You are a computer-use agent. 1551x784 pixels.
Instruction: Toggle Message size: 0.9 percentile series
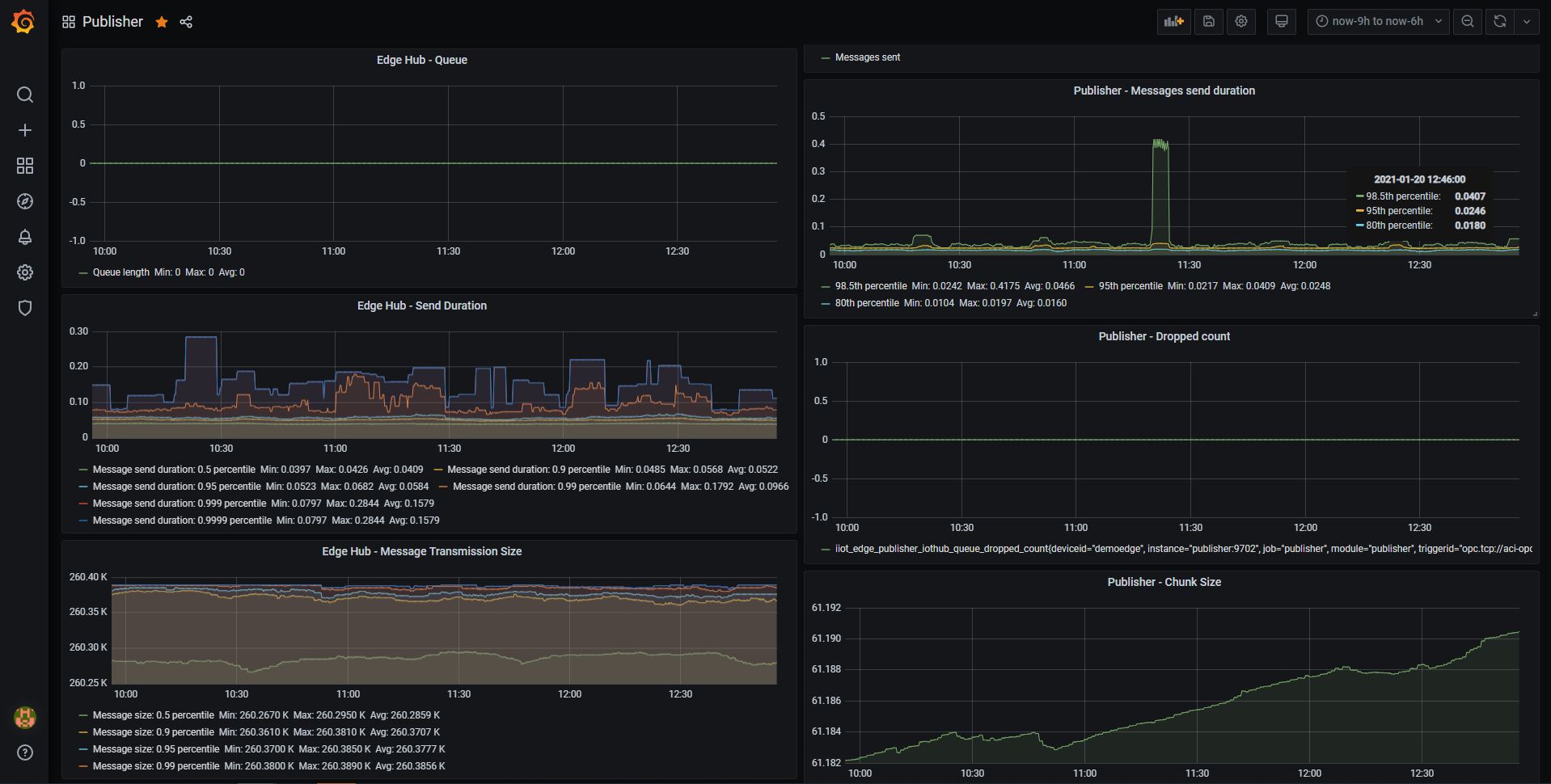[x=153, y=732]
